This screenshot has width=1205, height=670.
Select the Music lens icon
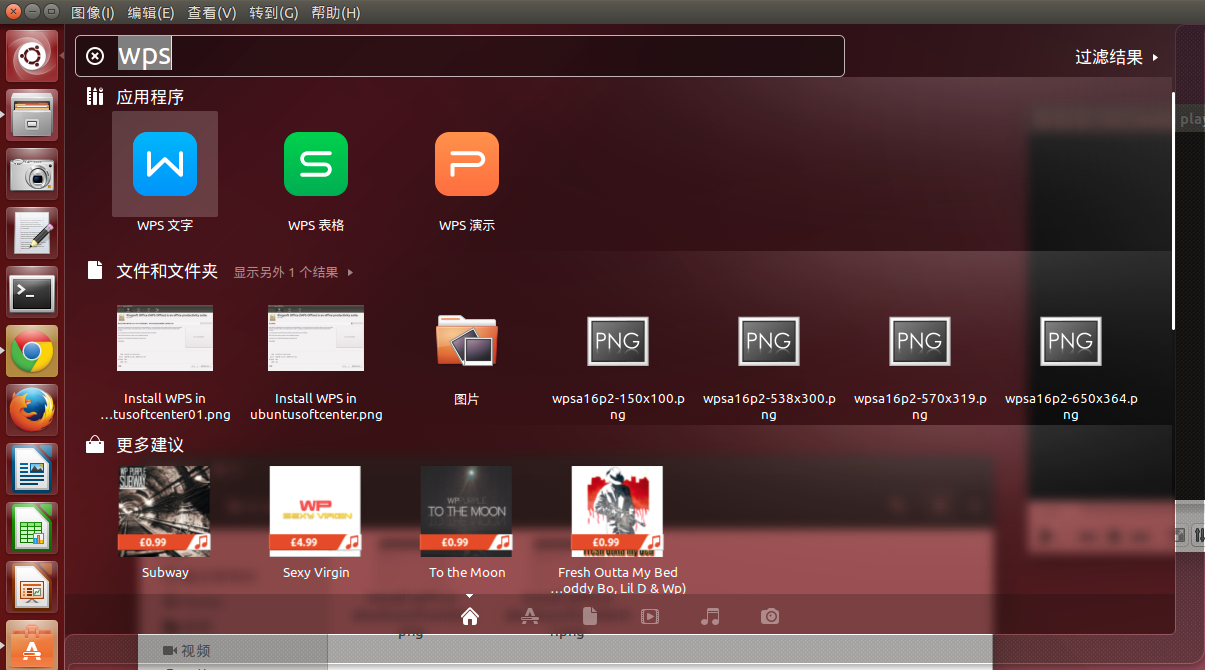(710, 616)
